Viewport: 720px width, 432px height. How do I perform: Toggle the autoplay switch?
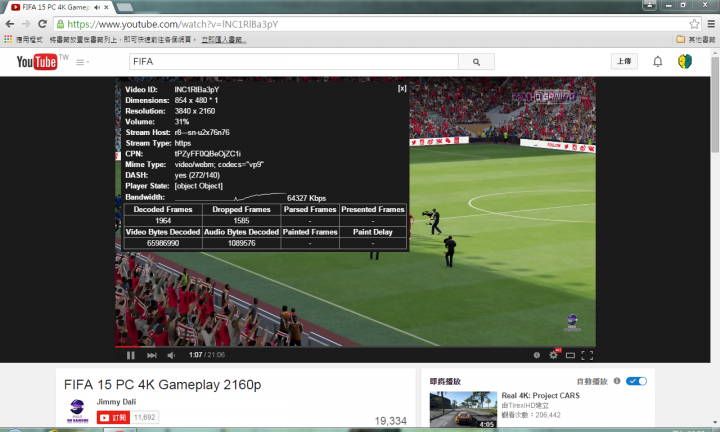coord(636,381)
